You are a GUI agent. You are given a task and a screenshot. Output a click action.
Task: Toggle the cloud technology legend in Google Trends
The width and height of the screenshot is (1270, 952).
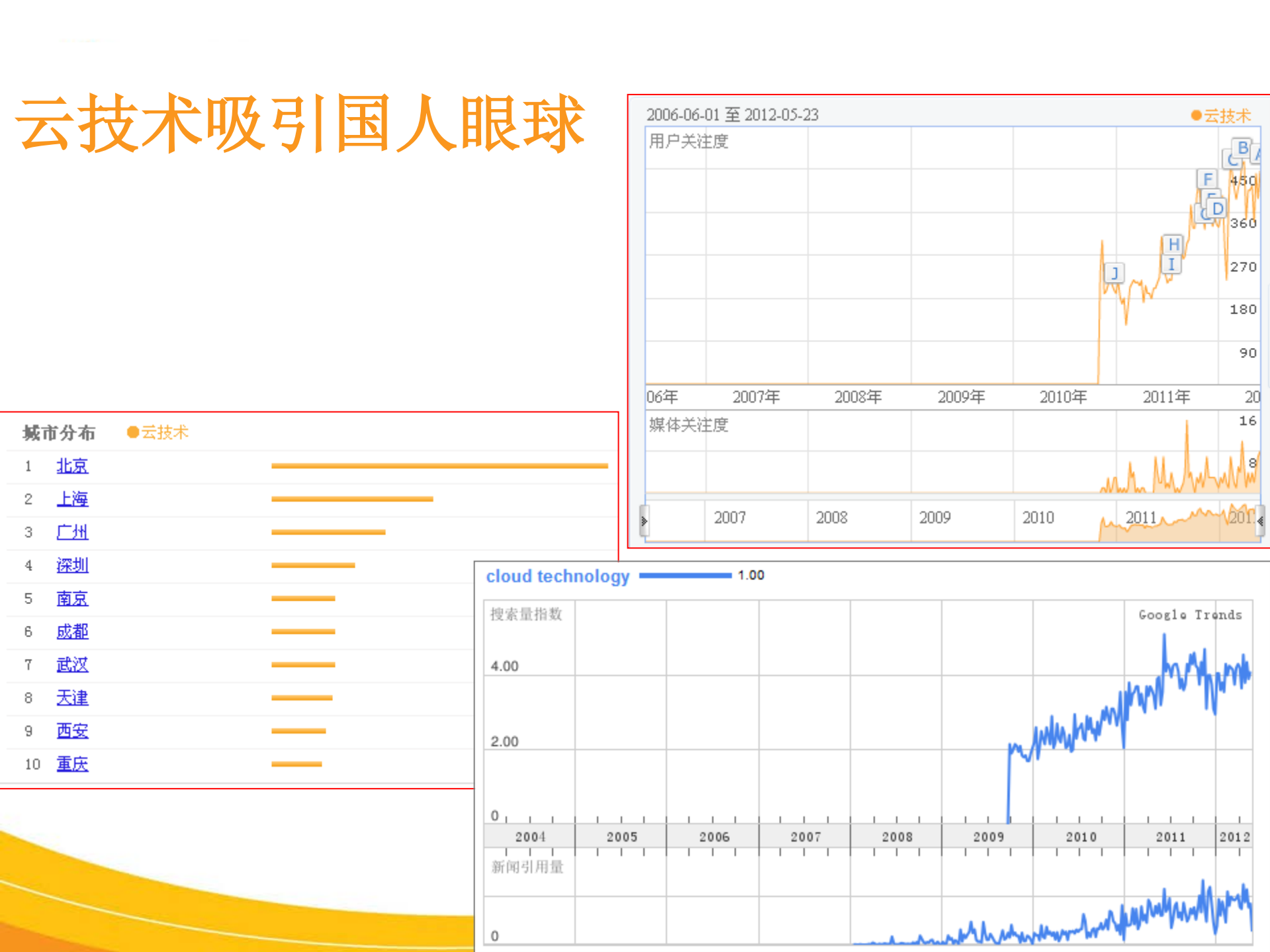558,576
